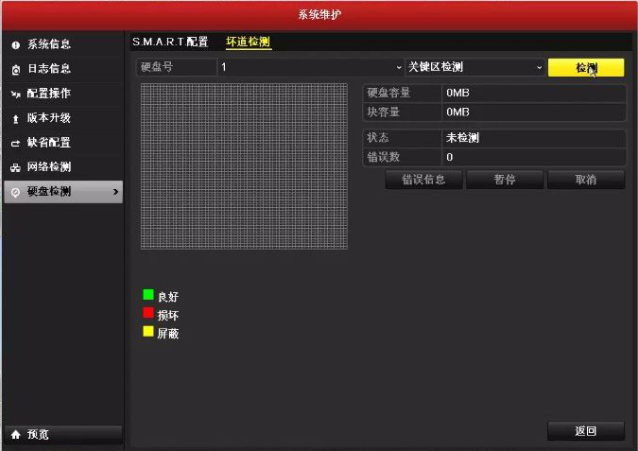Image resolution: width=638 pixels, height=451 pixels.
Task: Open the 关键区检测 detection type dropdown
Action: pyautogui.click(x=474, y=67)
